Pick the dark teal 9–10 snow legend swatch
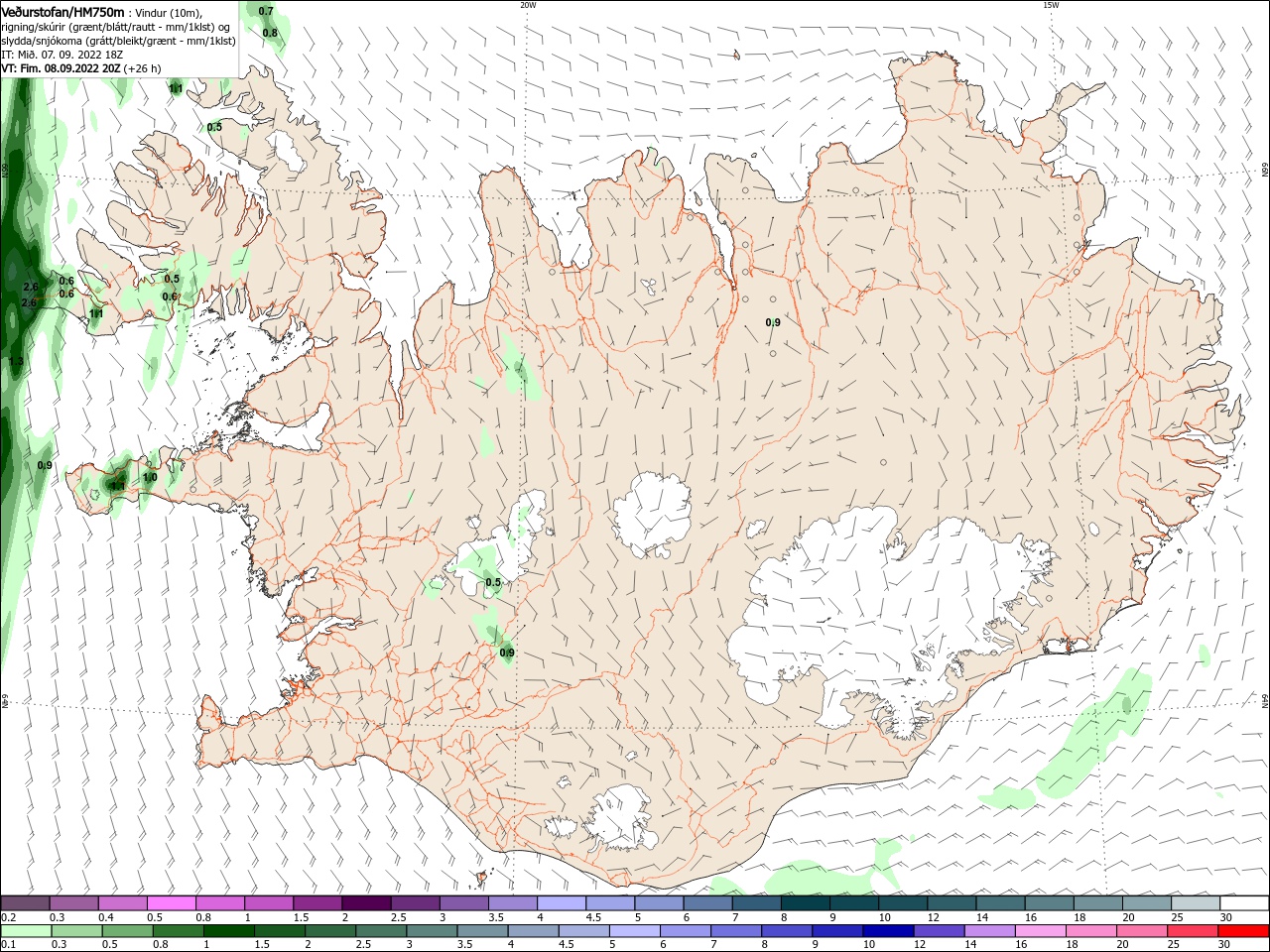Screen dimensions: 1270x952 coord(854,903)
